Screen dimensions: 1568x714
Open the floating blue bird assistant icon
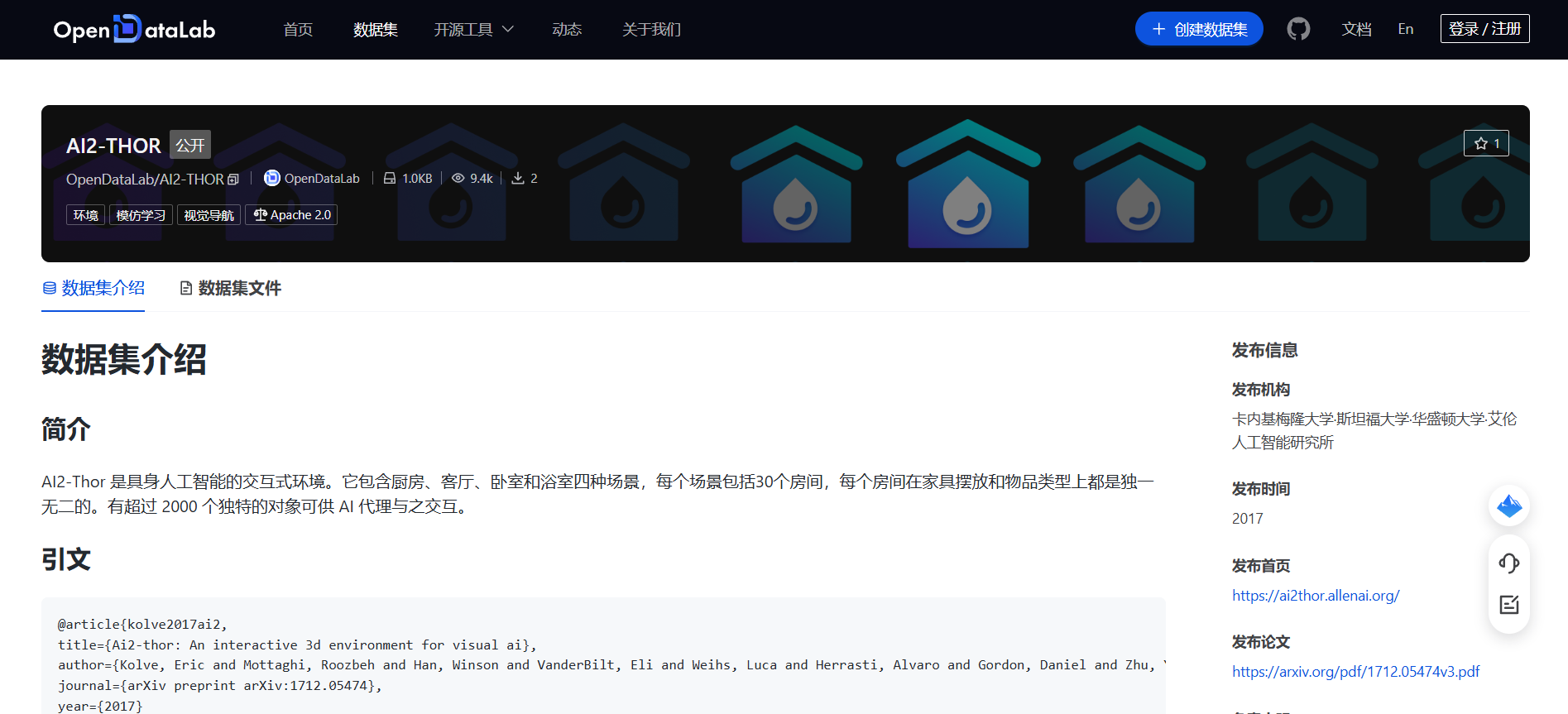pos(1509,506)
